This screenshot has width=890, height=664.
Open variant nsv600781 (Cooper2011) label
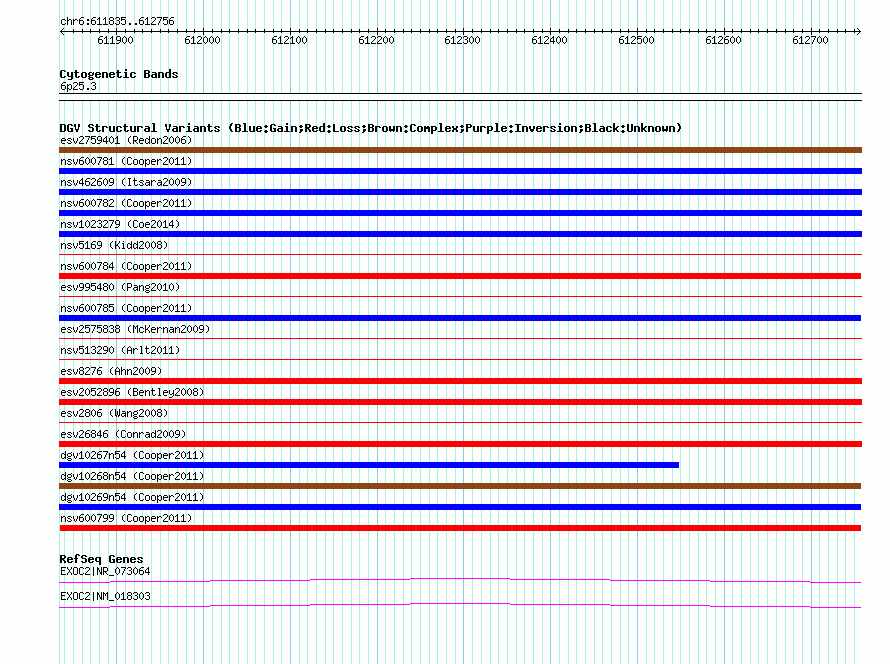(126, 161)
